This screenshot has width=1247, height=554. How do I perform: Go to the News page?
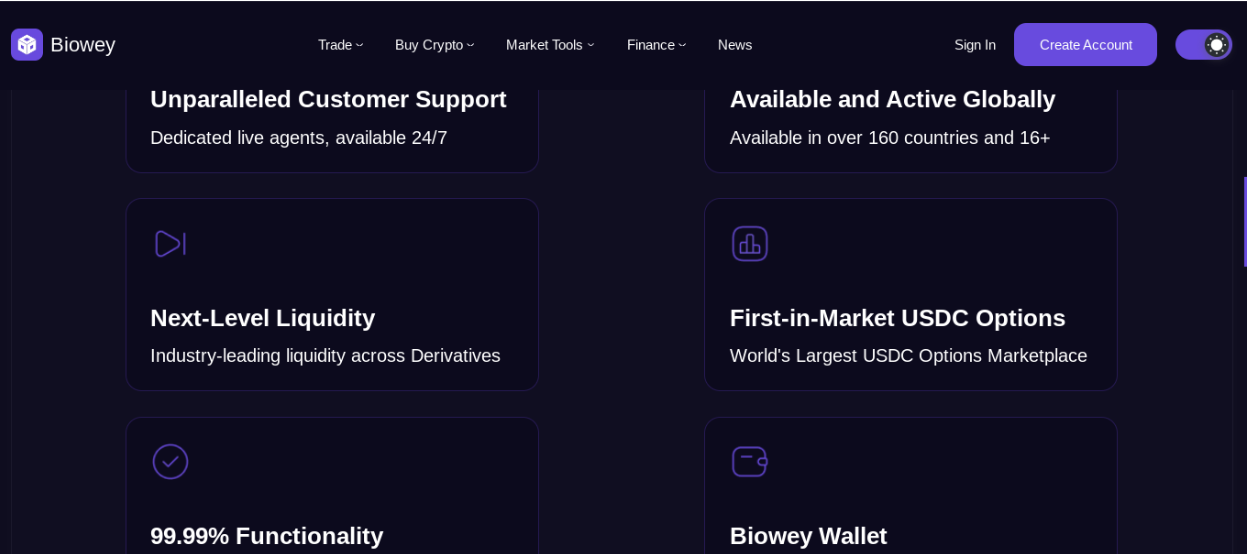pyautogui.click(x=734, y=45)
